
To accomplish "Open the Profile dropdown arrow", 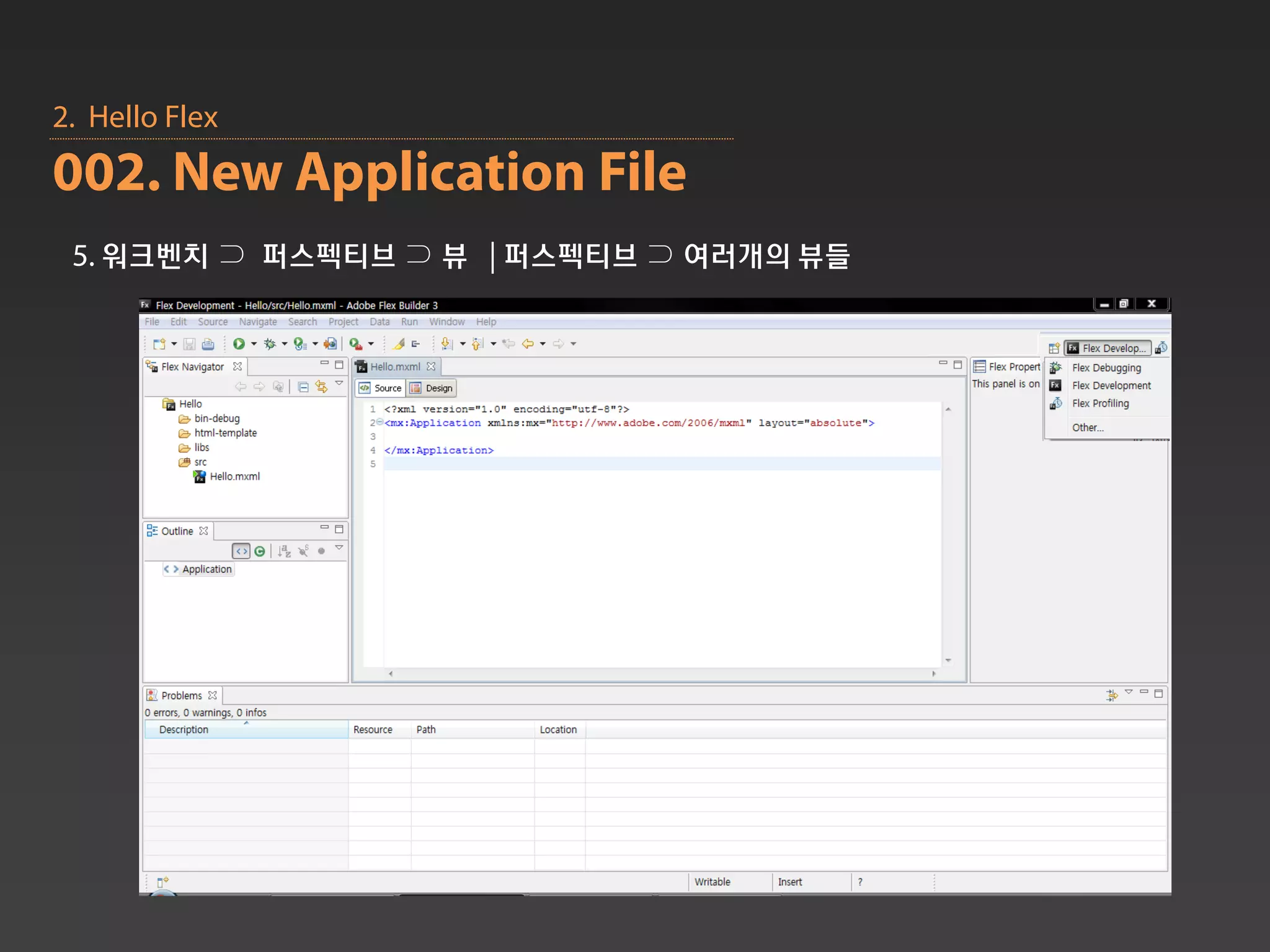I will coord(315,344).
